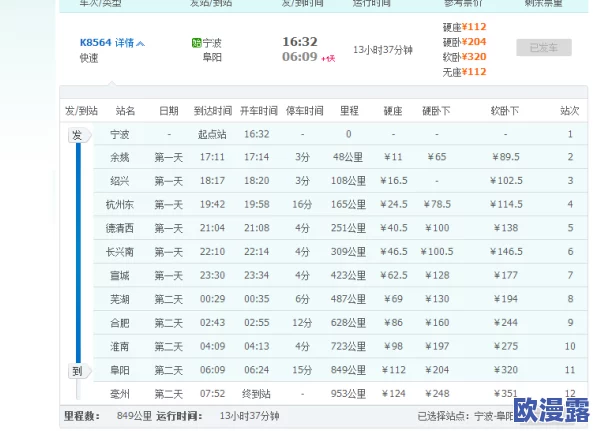Viewport: 594px width, 431px height.
Task: Click the 杭州东 station row name
Action: coord(120,205)
